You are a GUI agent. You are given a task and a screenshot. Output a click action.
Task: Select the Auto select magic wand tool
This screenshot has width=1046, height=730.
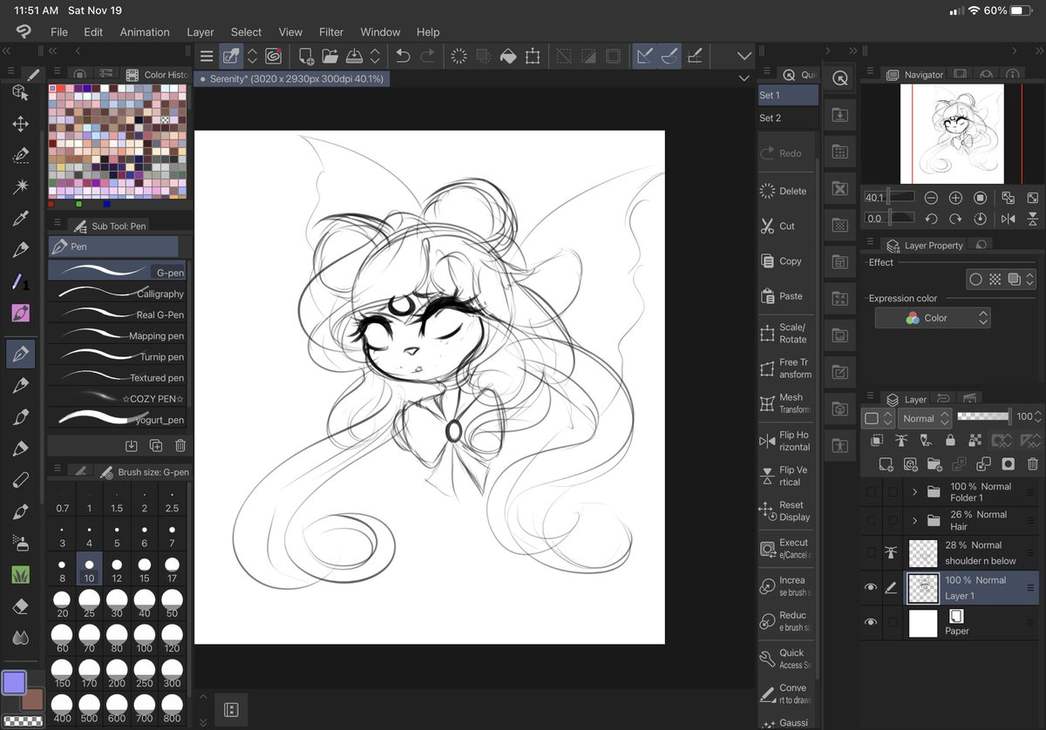(21, 186)
